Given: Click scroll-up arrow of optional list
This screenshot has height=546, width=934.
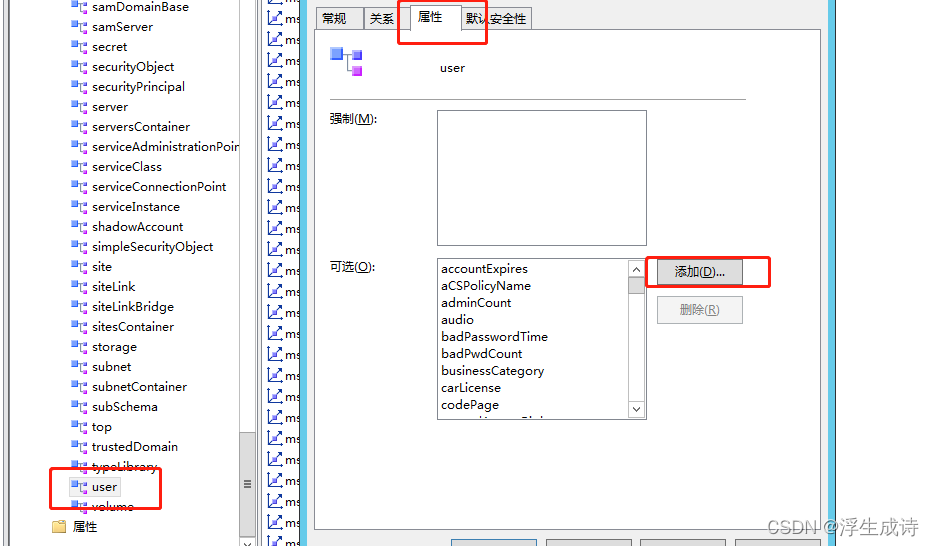Looking at the screenshot, I should pos(636,269).
